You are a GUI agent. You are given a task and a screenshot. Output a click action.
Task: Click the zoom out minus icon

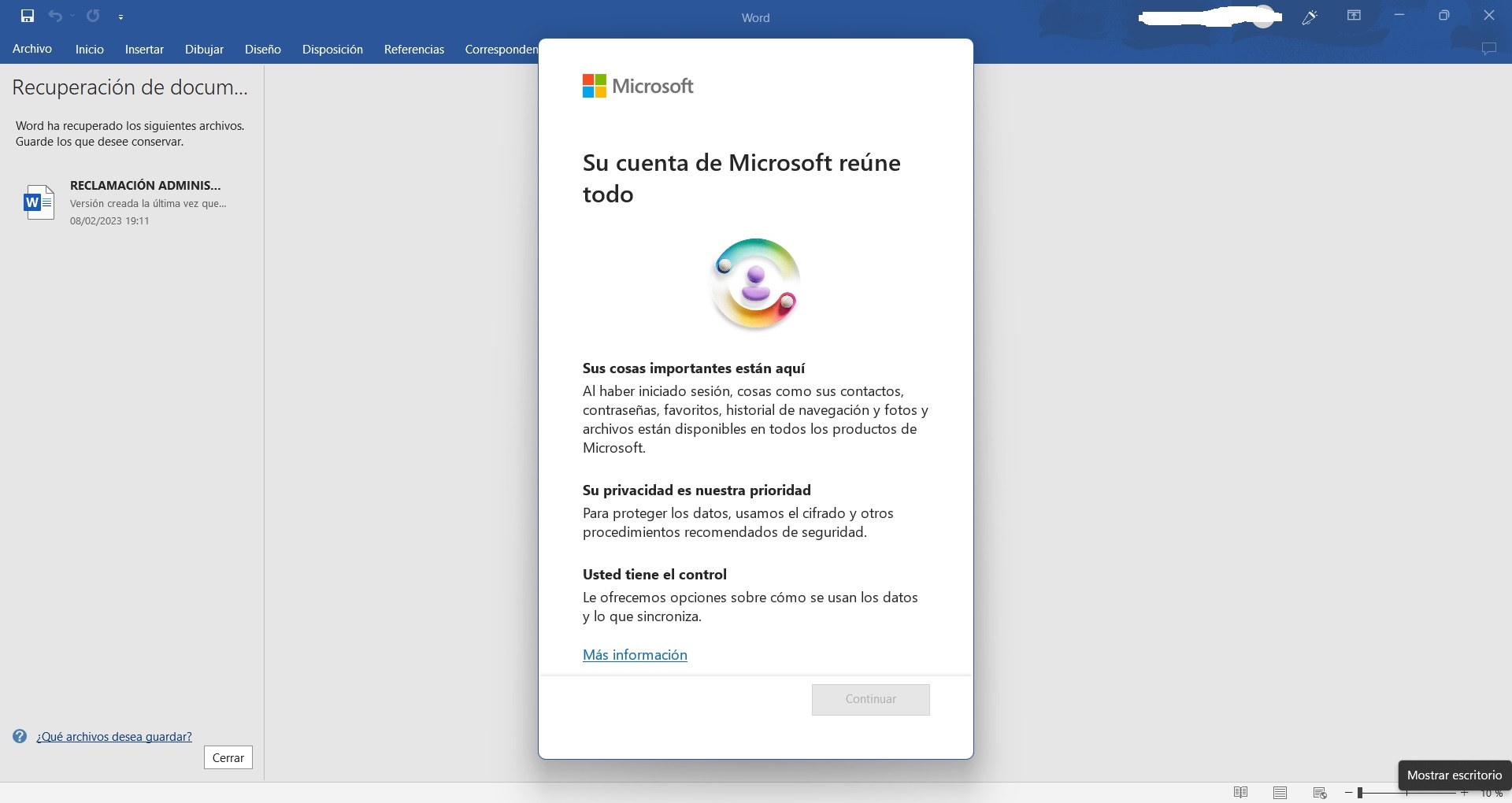(x=1349, y=793)
